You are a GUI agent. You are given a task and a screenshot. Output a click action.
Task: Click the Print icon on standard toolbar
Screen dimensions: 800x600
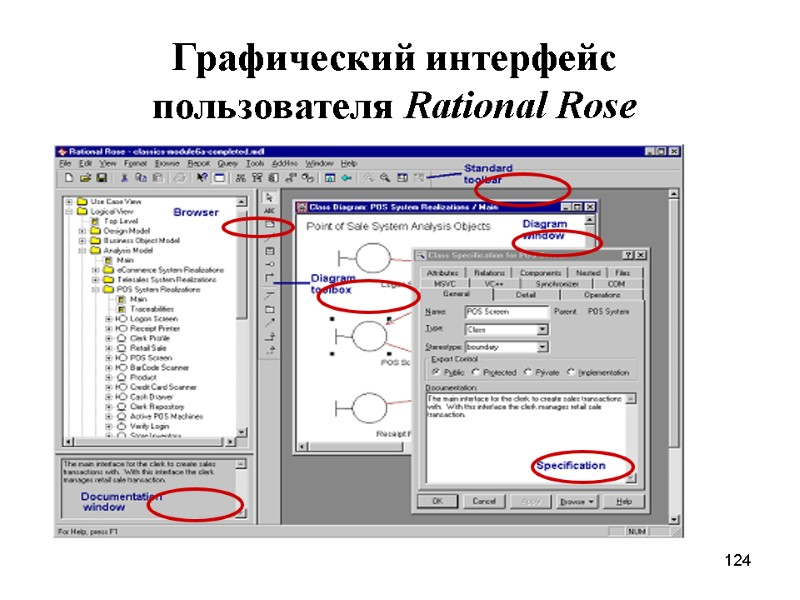pyautogui.click(x=177, y=178)
